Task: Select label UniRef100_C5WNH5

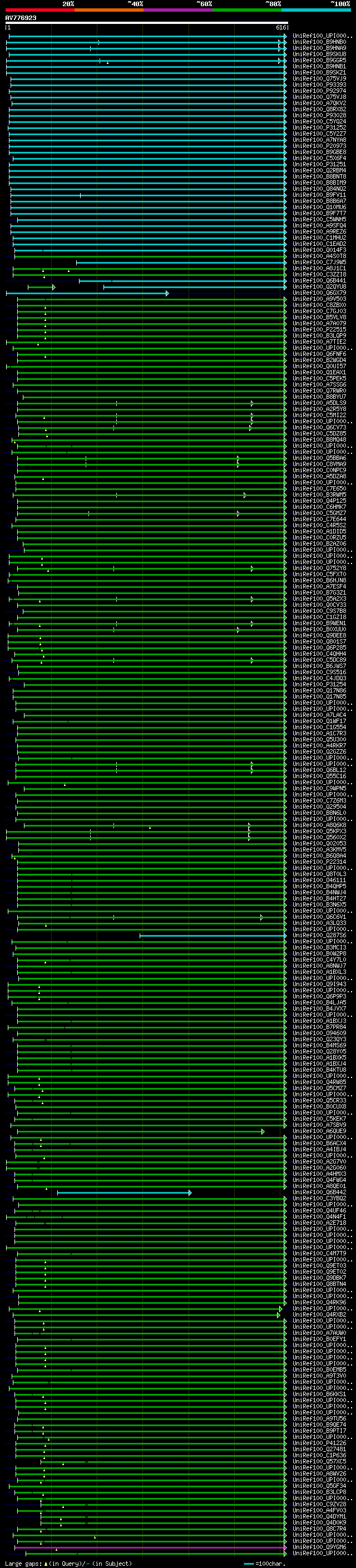Action: (x=319, y=219)
